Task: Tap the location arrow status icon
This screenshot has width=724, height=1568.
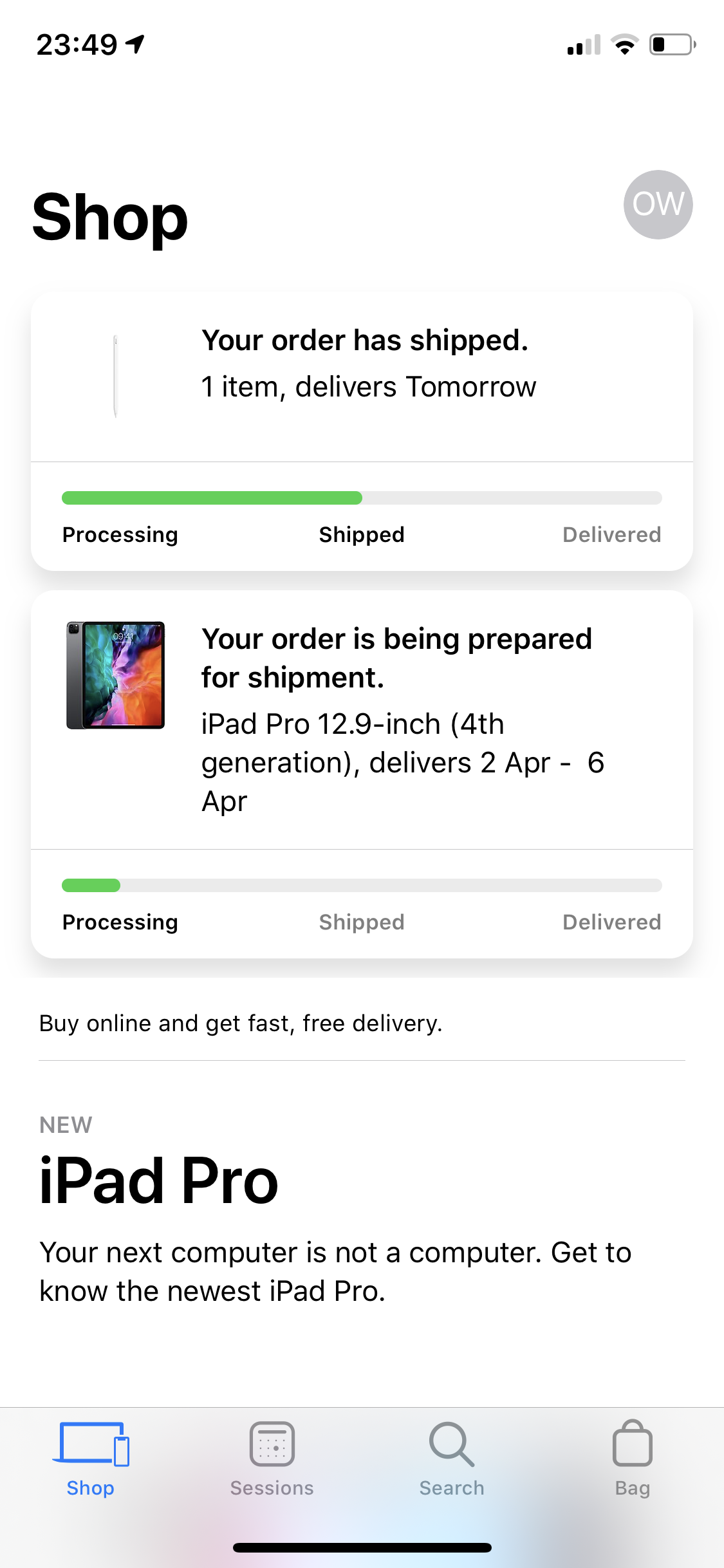Action: pos(135,44)
